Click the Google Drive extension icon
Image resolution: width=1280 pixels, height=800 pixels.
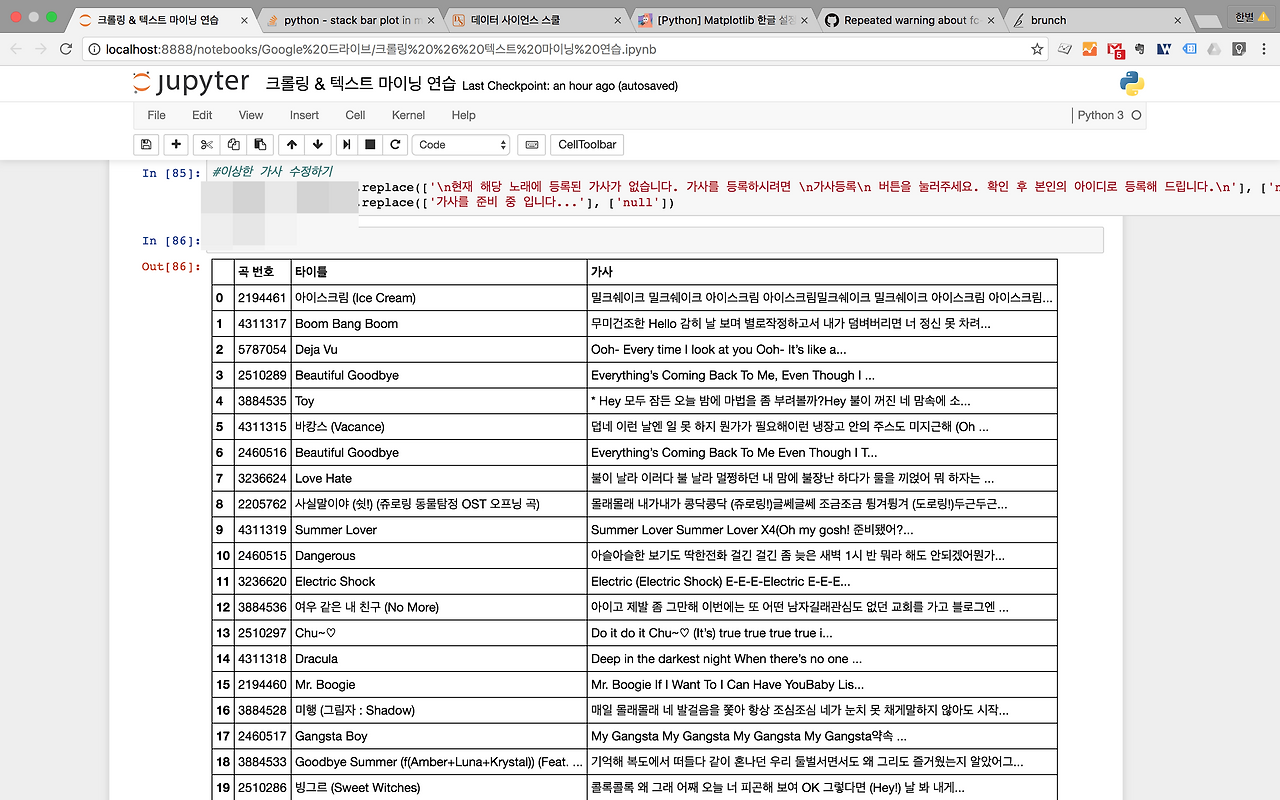tap(1213, 48)
